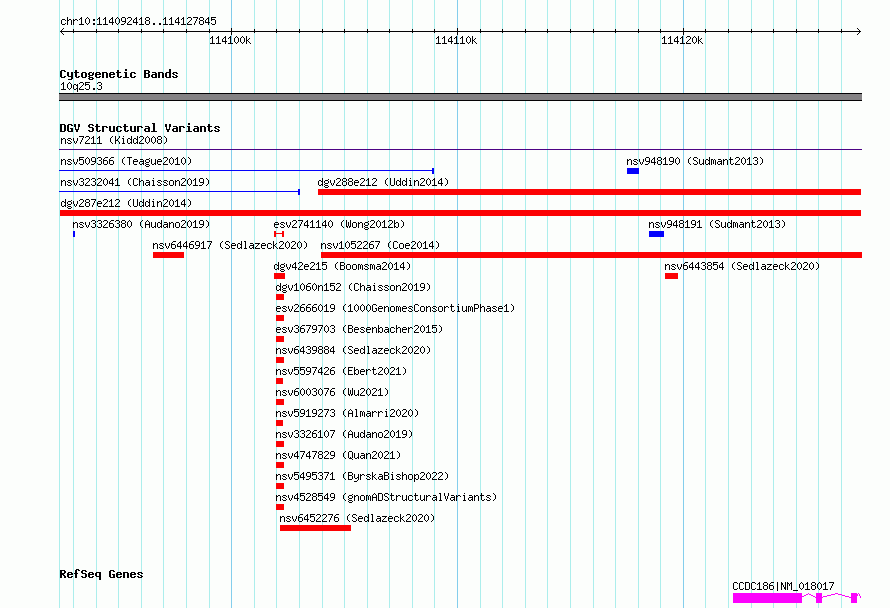This screenshot has width=890, height=608.
Task: Click nsv3326107 (Audano2019) label
Action: tap(344, 434)
